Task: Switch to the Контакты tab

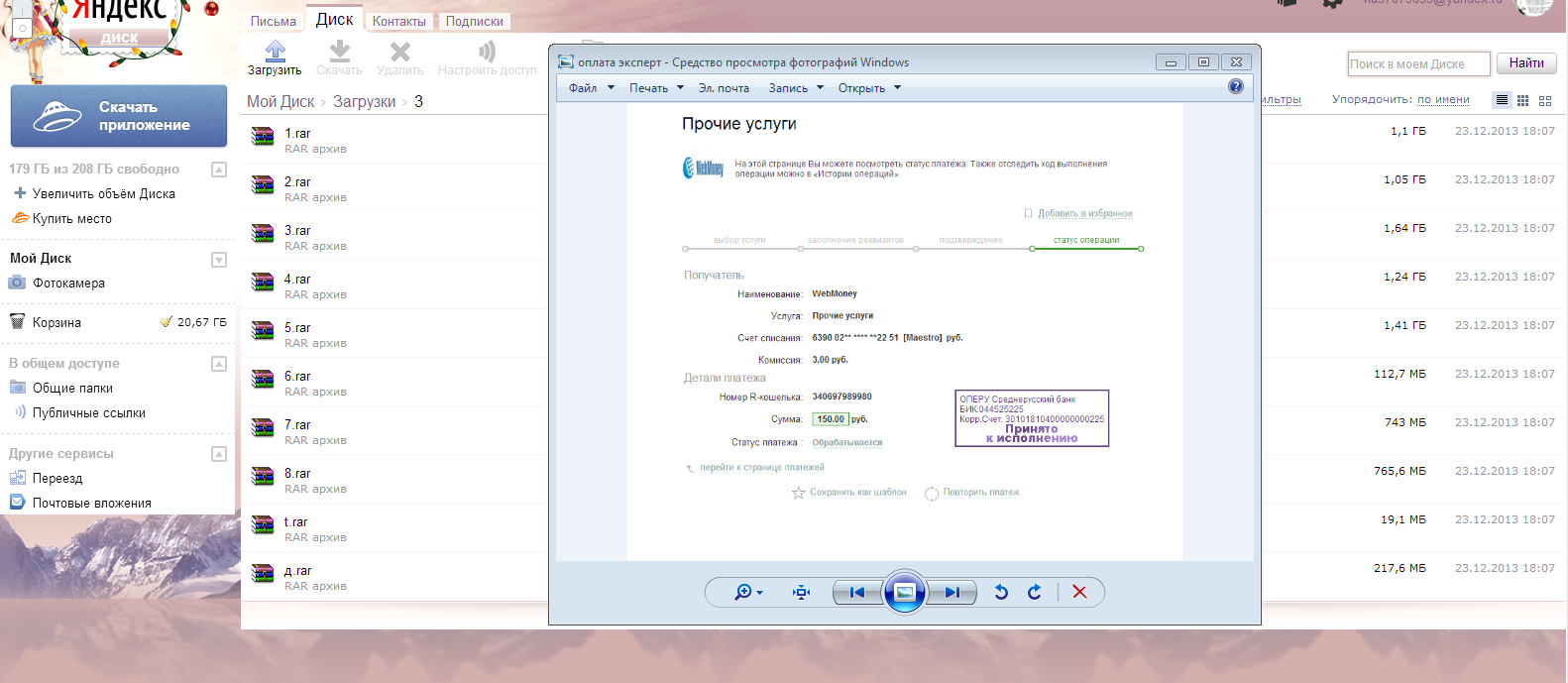Action: [399, 21]
